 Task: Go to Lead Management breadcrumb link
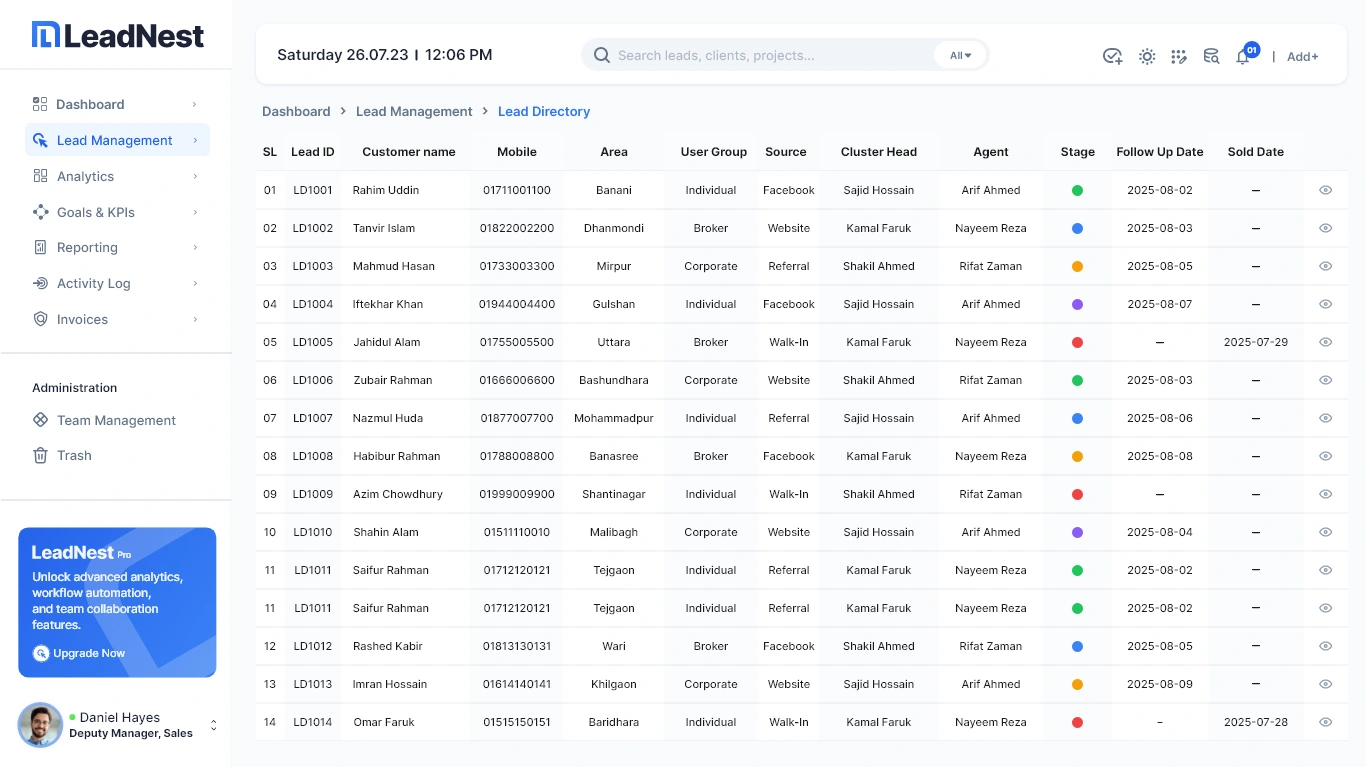(414, 111)
